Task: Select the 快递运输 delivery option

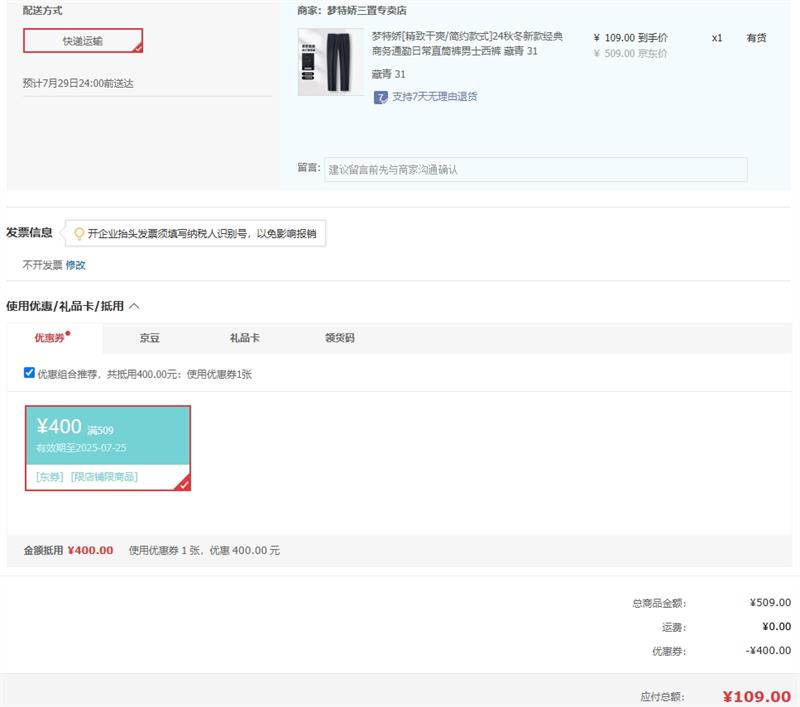Action: coord(83,41)
